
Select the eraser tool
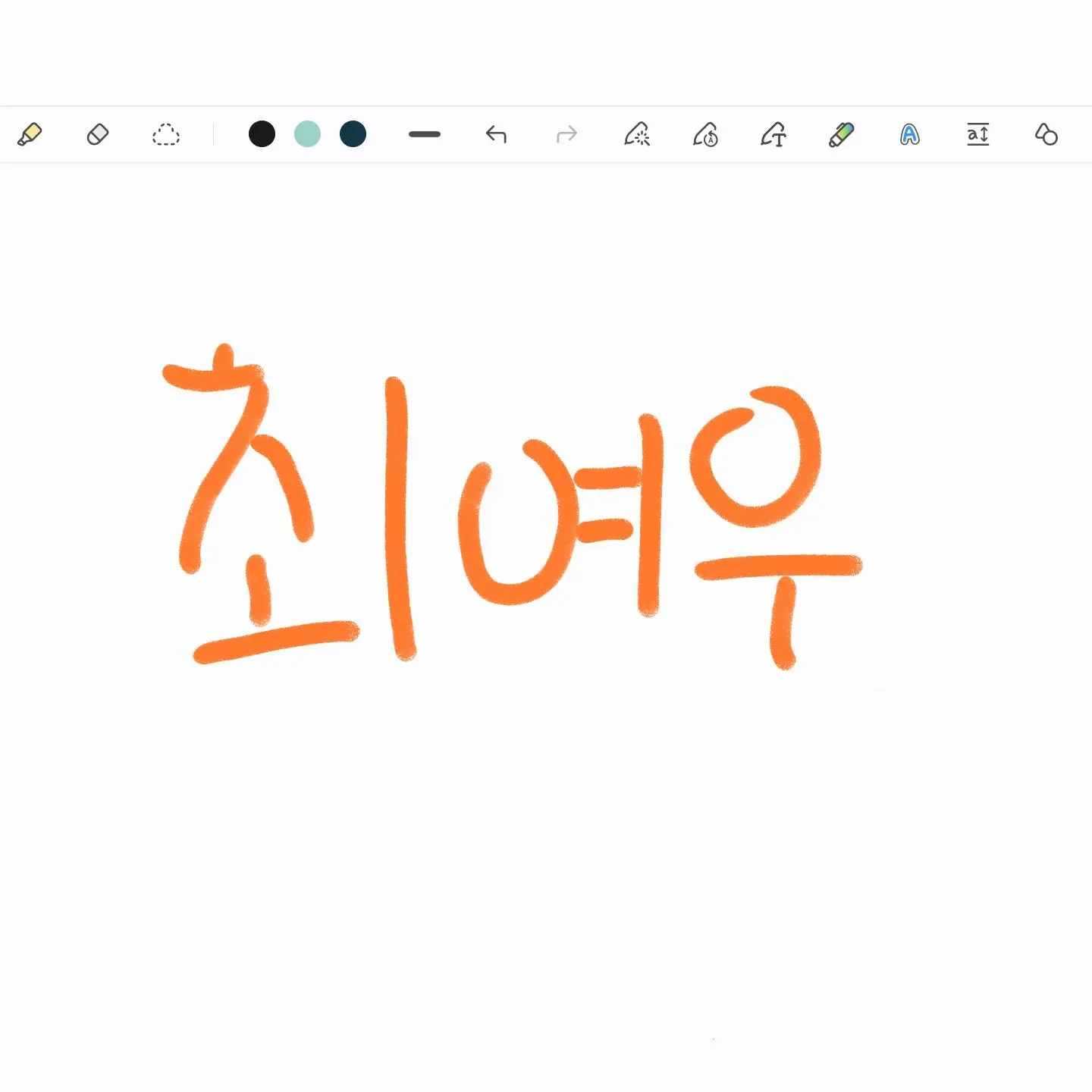(98, 134)
